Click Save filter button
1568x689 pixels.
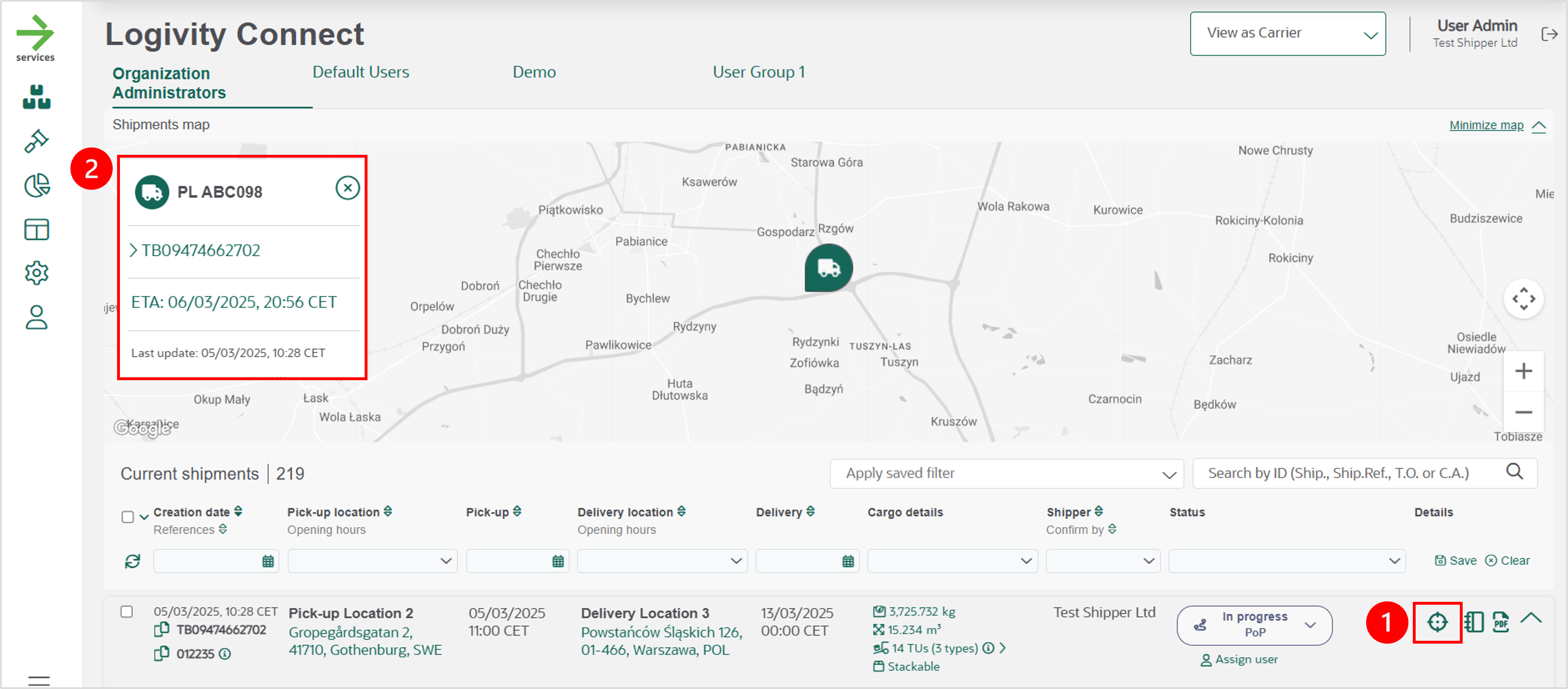(1456, 561)
